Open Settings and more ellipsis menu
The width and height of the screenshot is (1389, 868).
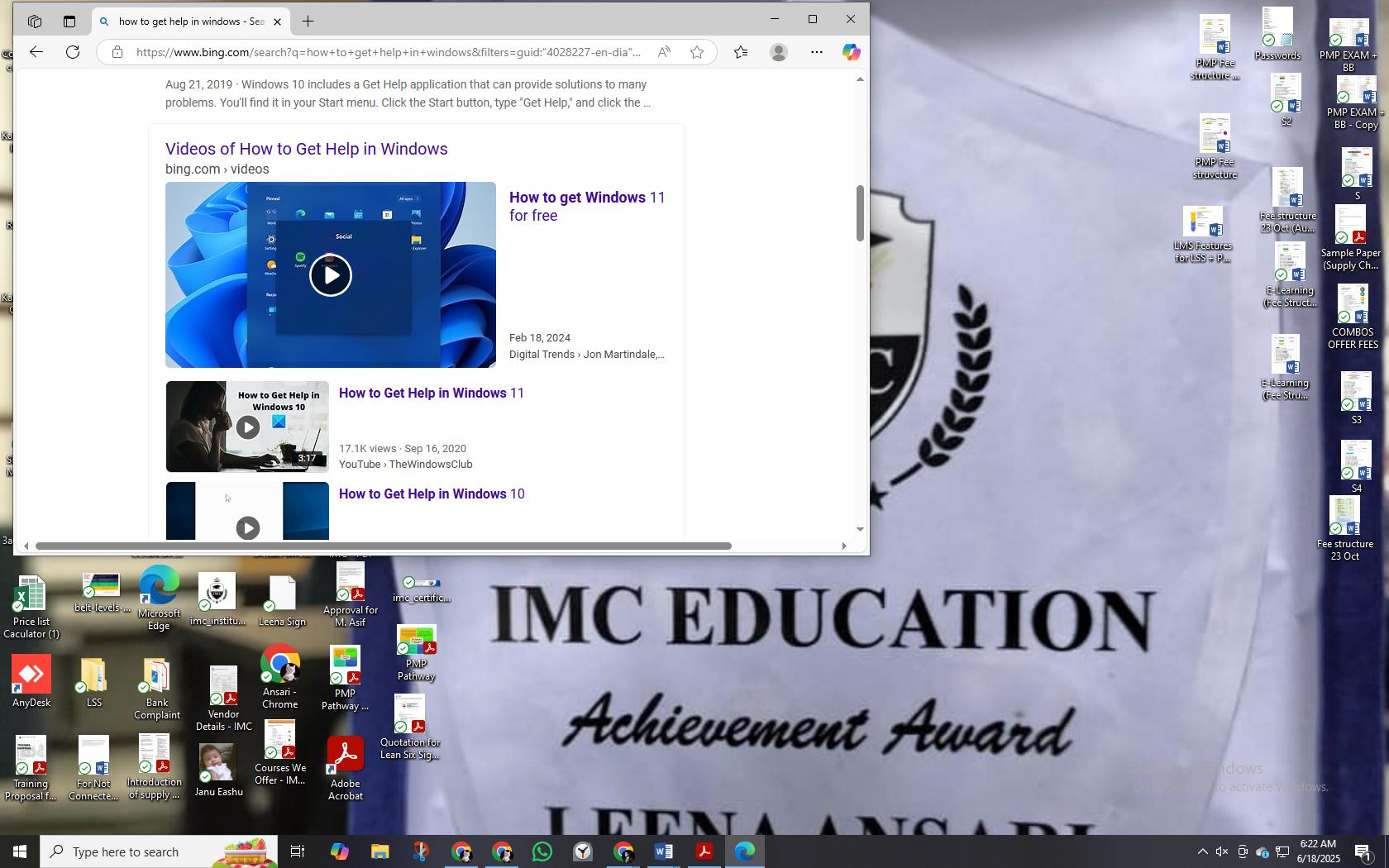(x=817, y=52)
